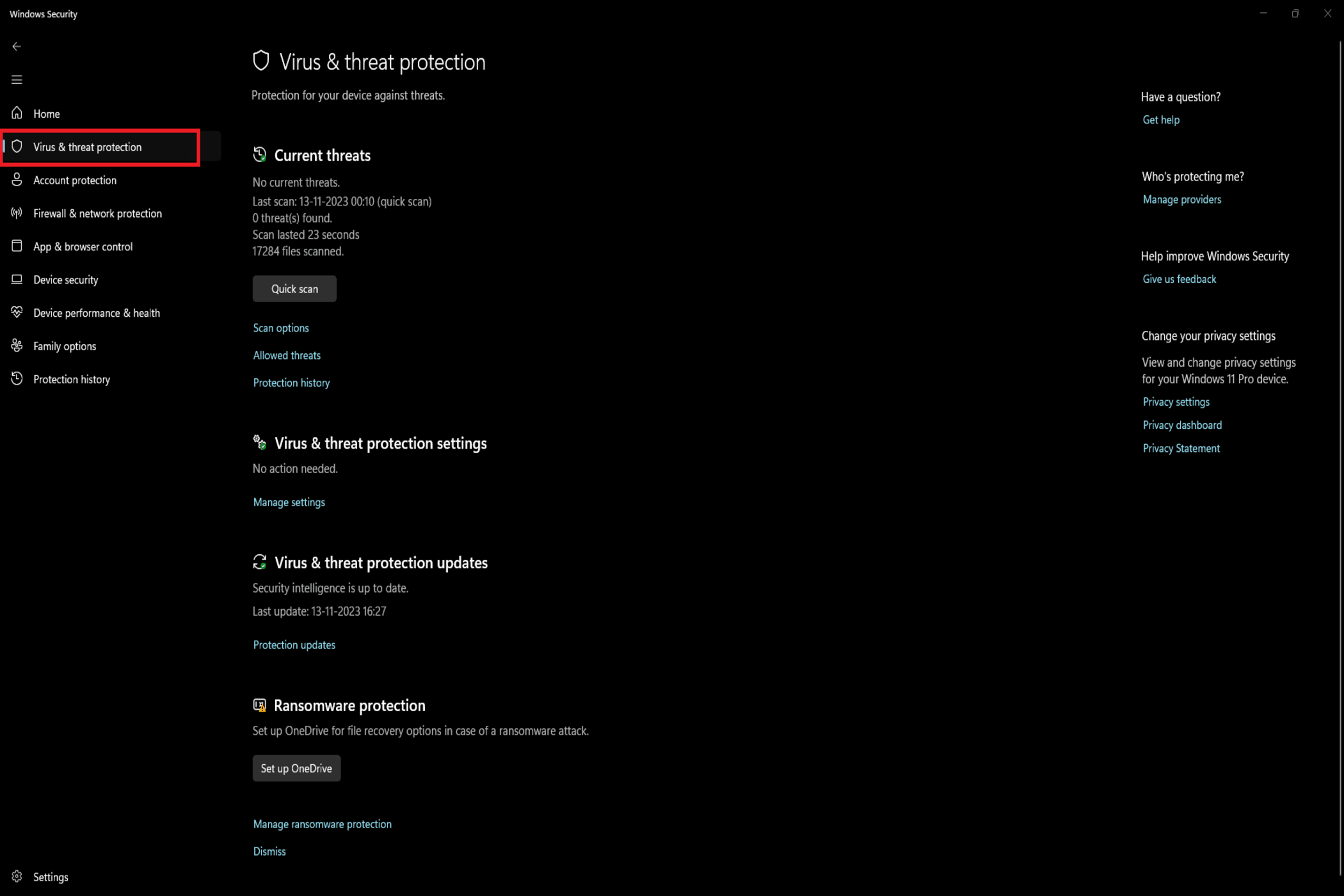Run a Quick scan now
The image size is (1344, 896).
pyautogui.click(x=295, y=289)
